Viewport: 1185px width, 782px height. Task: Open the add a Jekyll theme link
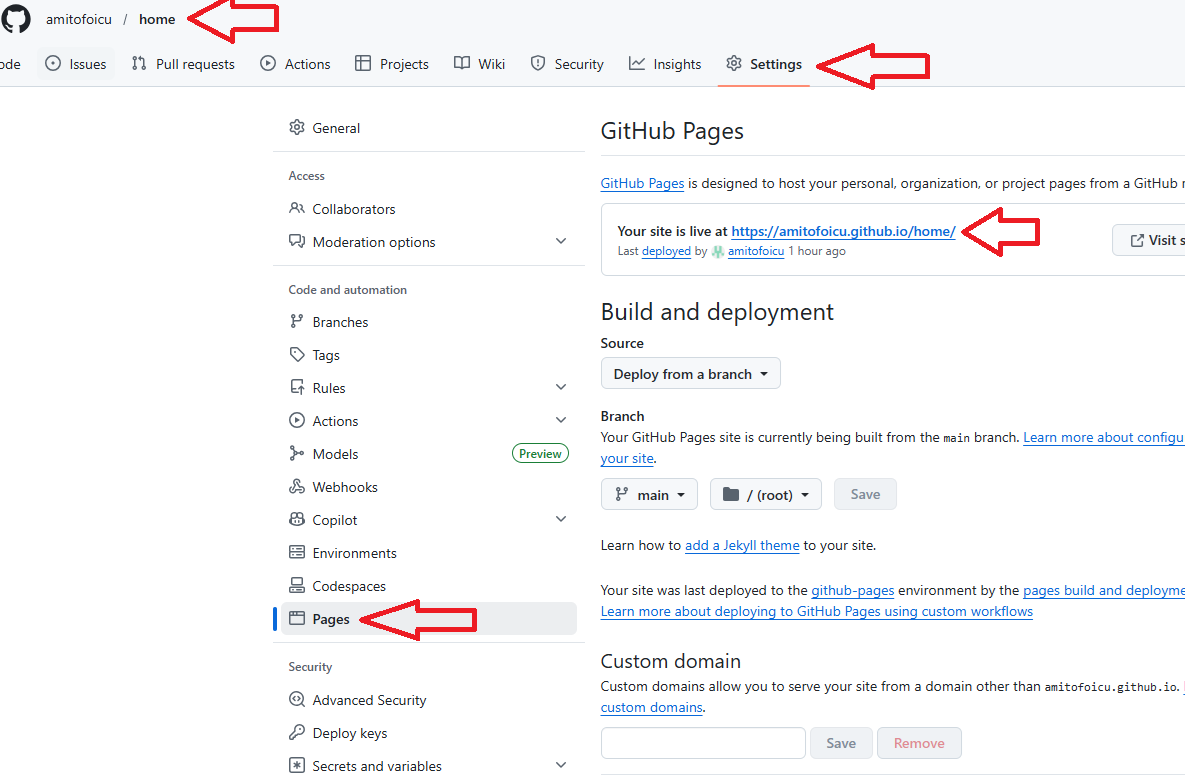coord(742,546)
